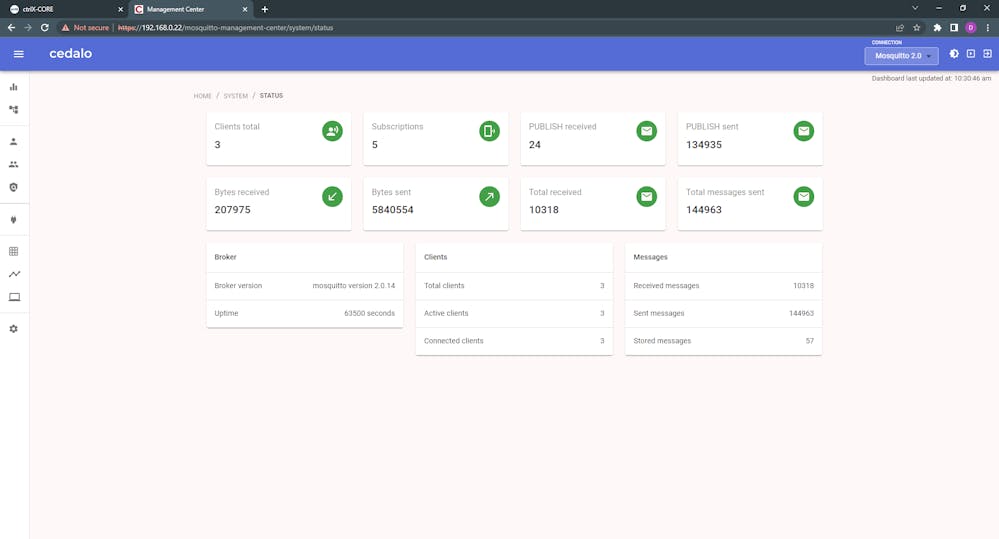Screen dimensions: 999x539
Task: Open the topic tree sidebar icon
Action: (x=14, y=109)
